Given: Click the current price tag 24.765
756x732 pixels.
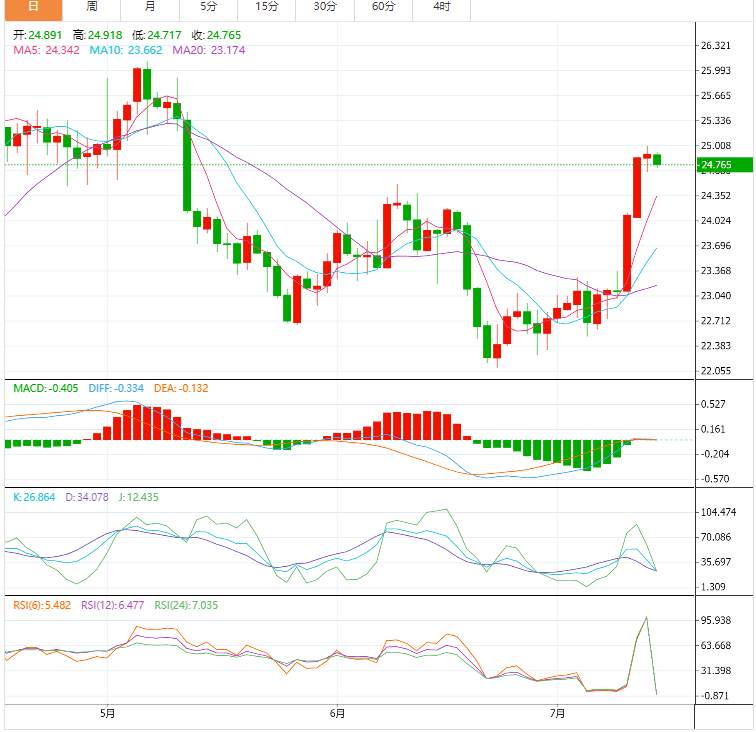Looking at the screenshot, I should tap(716, 165).
